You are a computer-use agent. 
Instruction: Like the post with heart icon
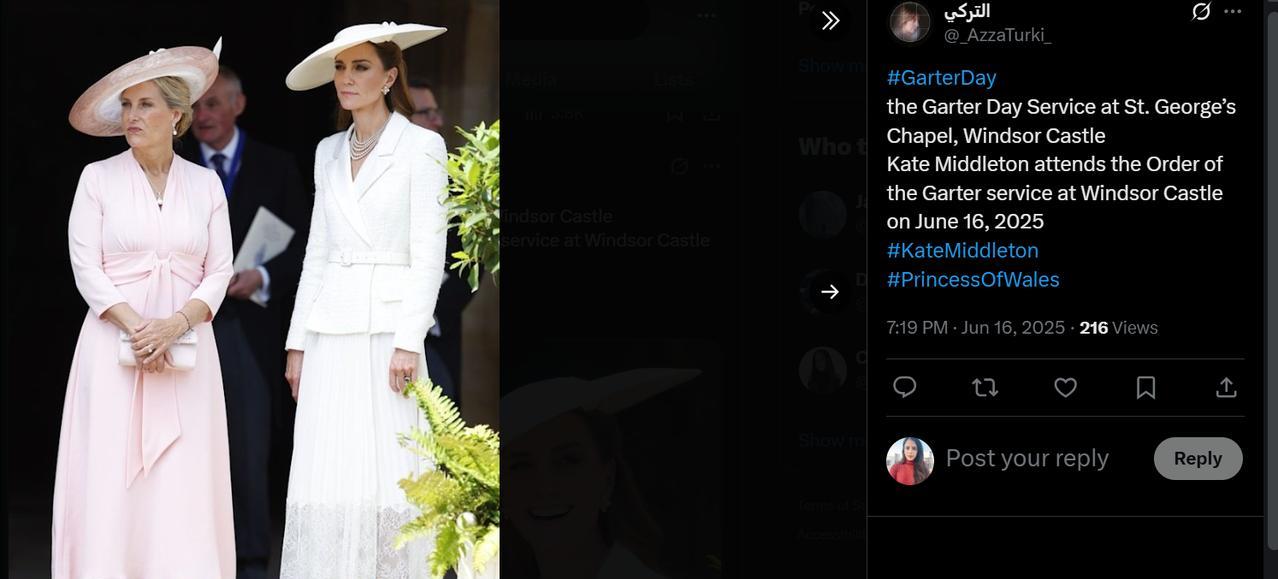click(x=1066, y=387)
